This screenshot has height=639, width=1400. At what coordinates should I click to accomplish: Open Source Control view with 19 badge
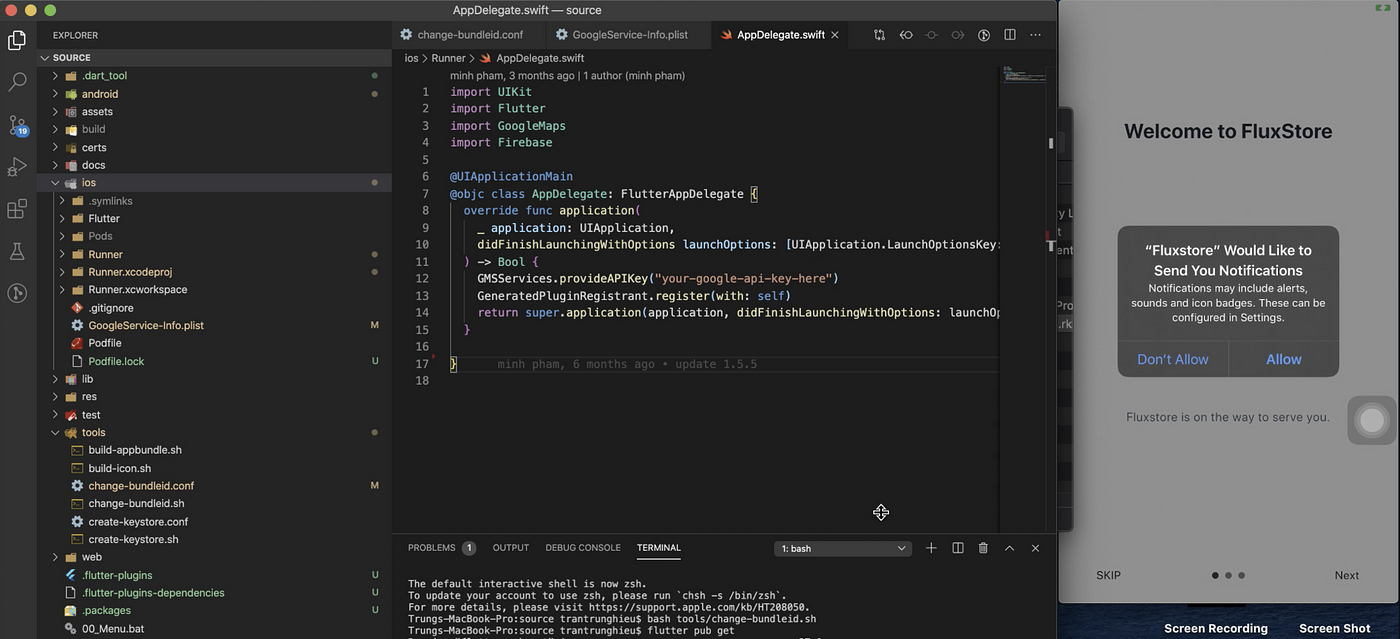pos(17,125)
